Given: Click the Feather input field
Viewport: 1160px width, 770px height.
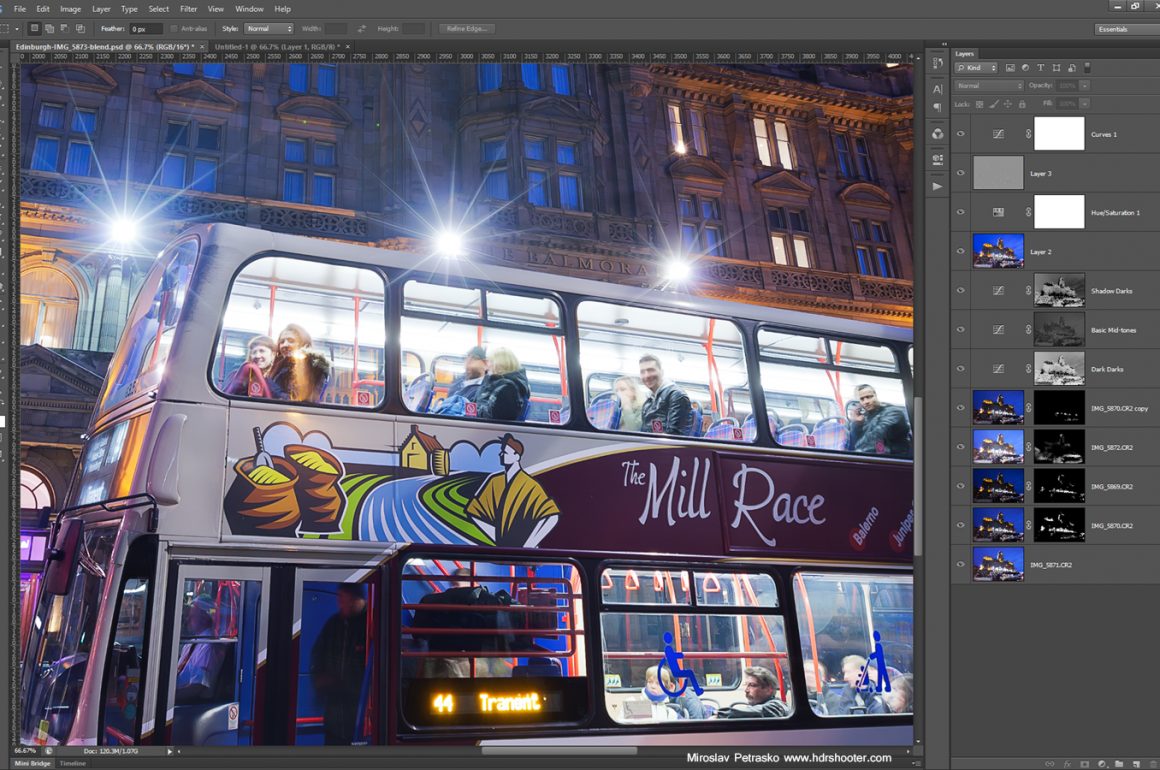Looking at the screenshot, I should pyautogui.click(x=146, y=29).
